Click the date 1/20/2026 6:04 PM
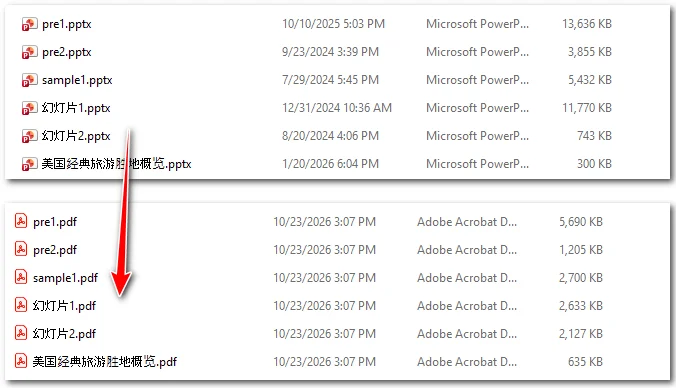This screenshot has width=676, height=388. 330,164
